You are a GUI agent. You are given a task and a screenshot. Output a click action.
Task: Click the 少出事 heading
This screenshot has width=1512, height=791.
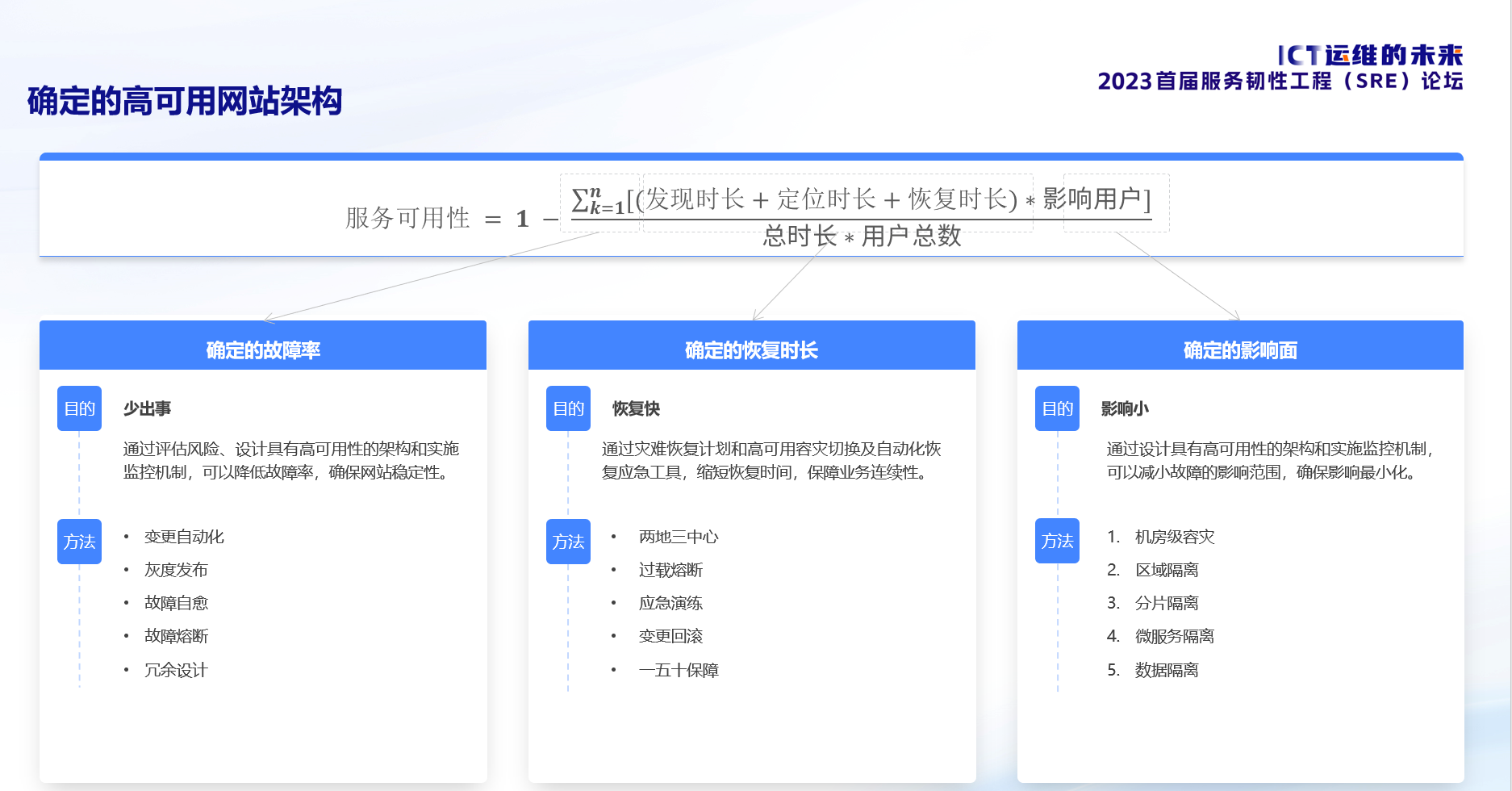[x=147, y=408]
